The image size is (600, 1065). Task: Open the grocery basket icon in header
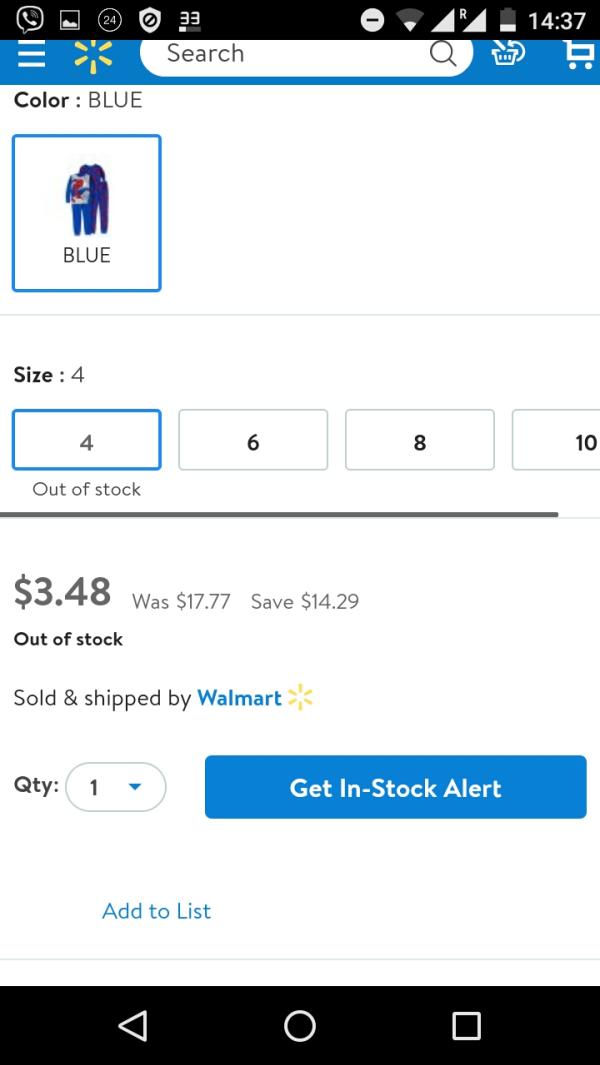click(508, 55)
